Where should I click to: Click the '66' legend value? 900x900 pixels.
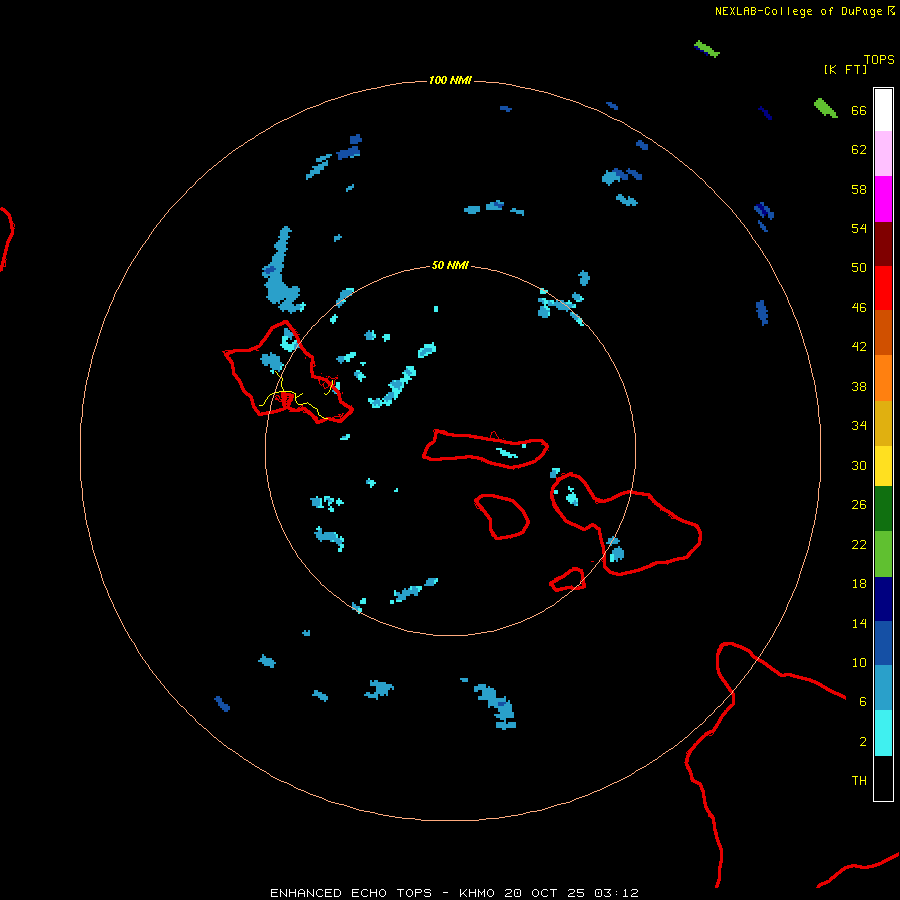(859, 110)
